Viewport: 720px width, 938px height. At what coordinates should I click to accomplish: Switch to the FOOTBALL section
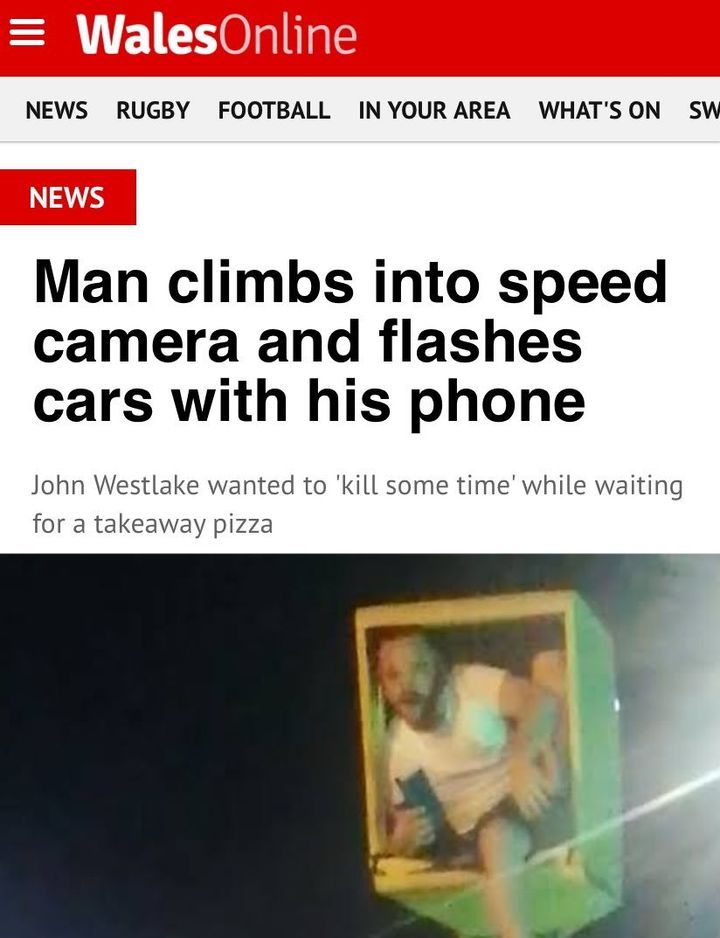point(274,111)
